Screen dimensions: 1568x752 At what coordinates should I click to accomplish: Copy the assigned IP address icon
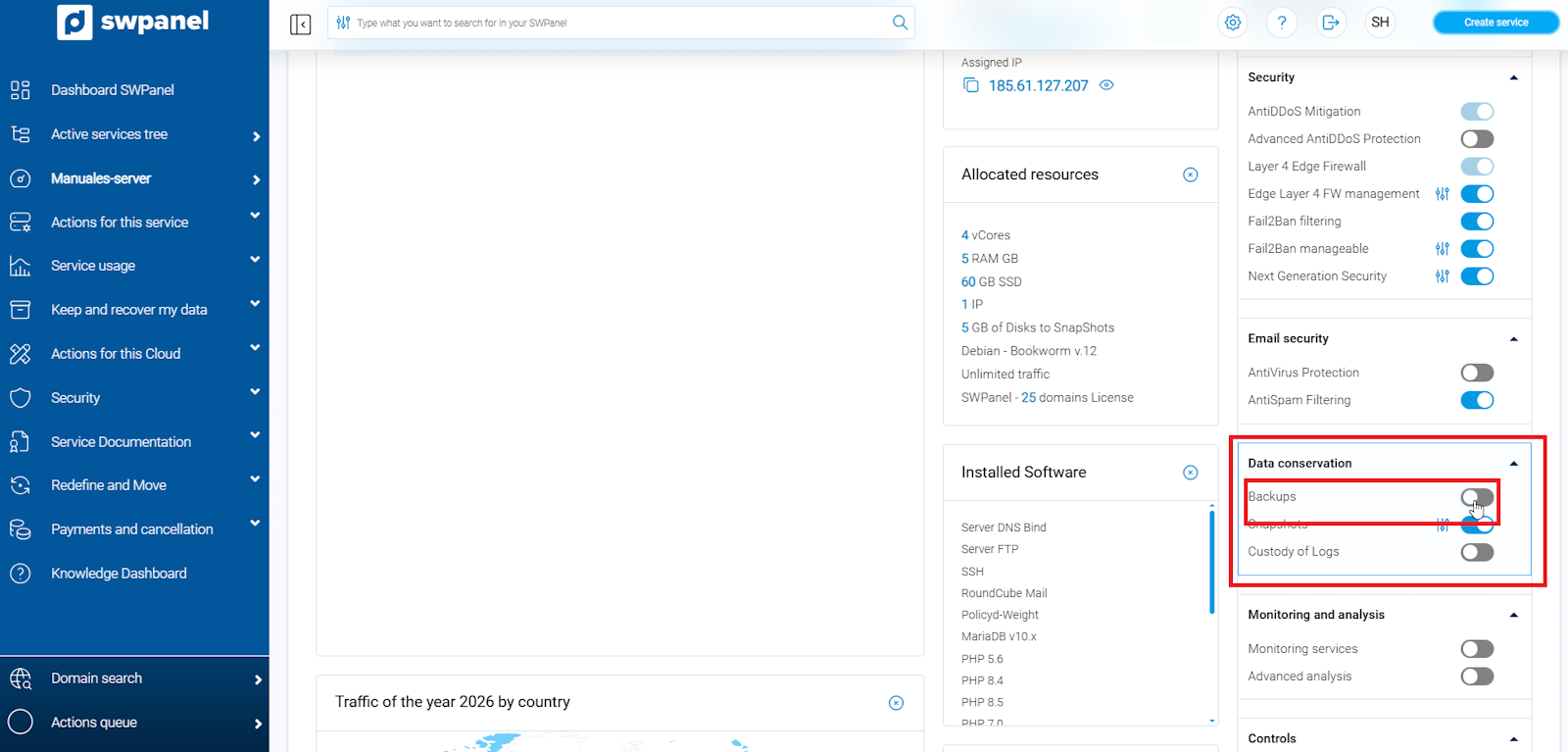point(970,85)
